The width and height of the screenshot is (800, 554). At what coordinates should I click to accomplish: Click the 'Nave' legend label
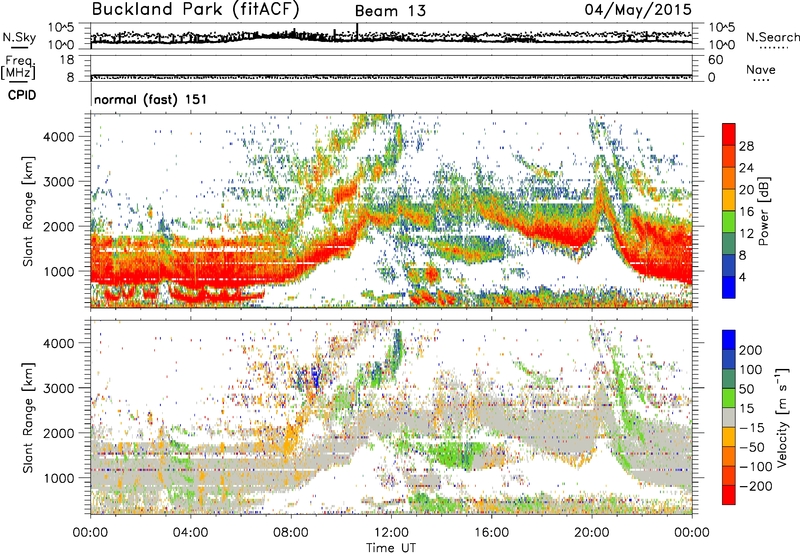click(761, 69)
